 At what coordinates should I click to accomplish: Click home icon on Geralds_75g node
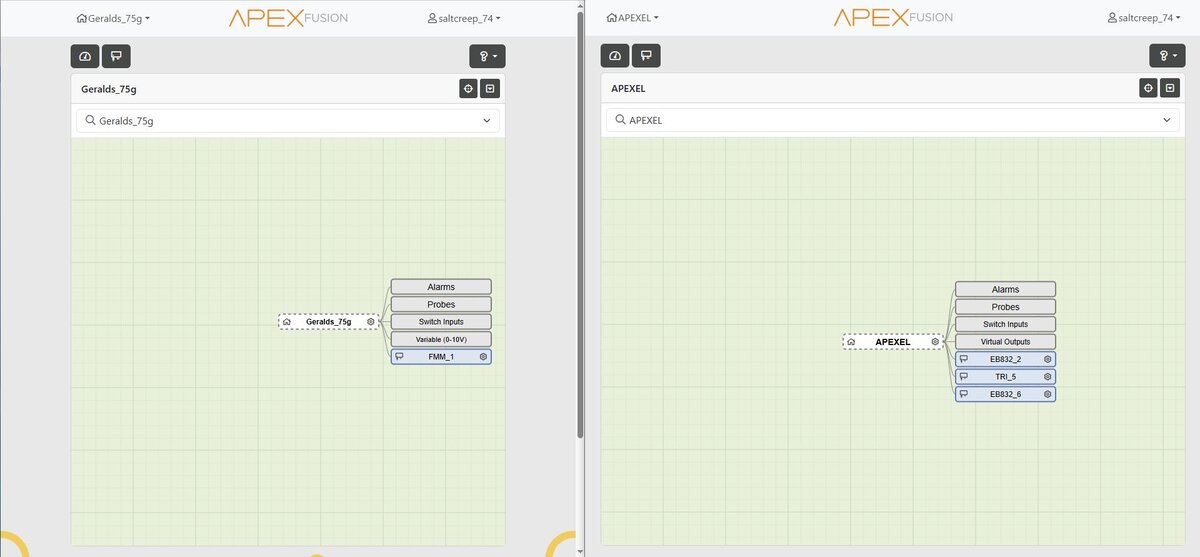click(287, 322)
